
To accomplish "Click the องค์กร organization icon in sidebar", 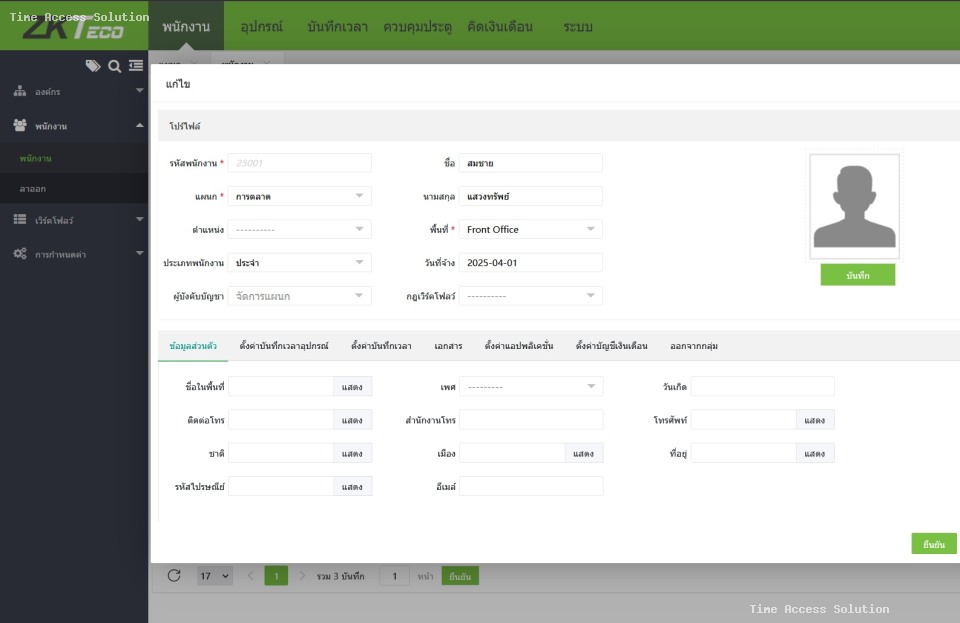I will point(20,91).
